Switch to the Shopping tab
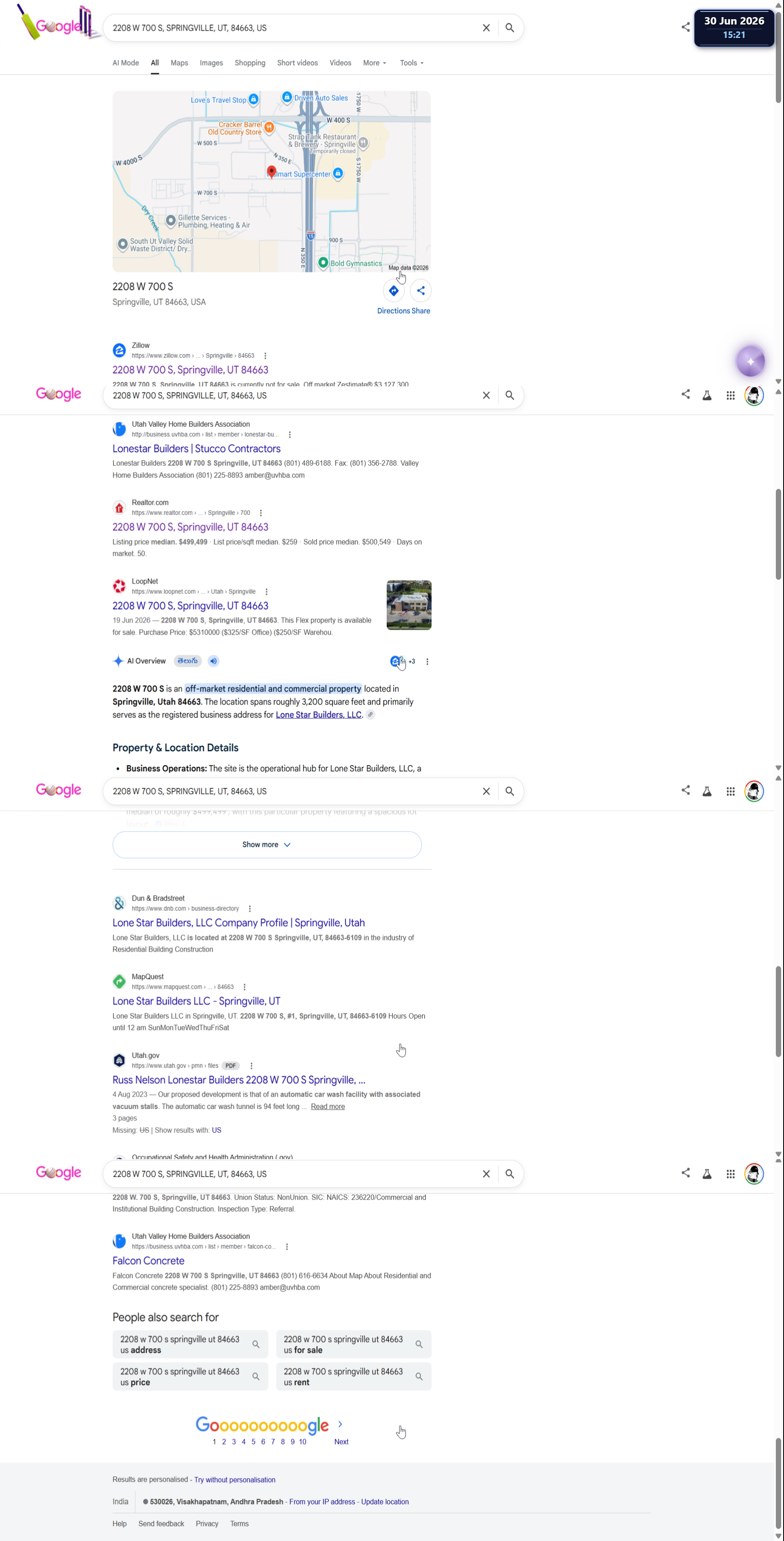784x1541 pixels. click(x=250, y=63)
